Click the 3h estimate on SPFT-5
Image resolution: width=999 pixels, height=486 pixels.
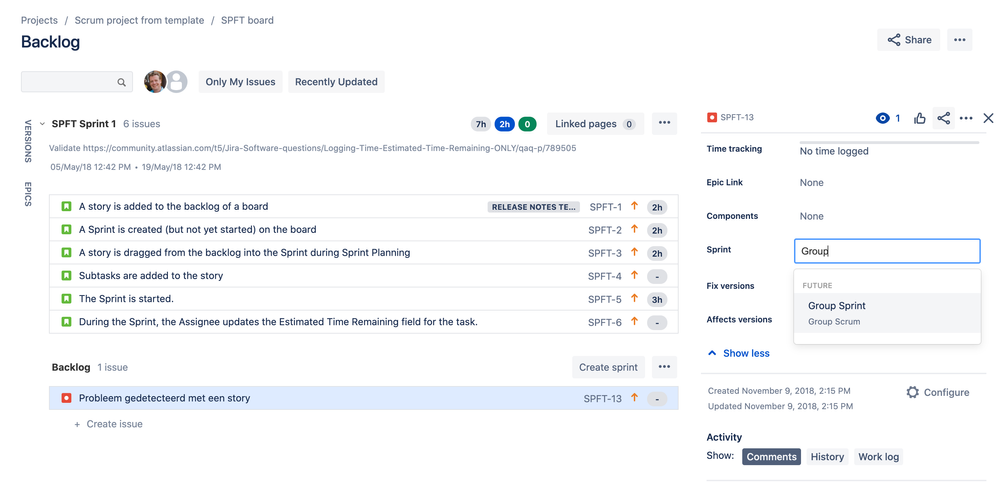(x=657, y=299)
